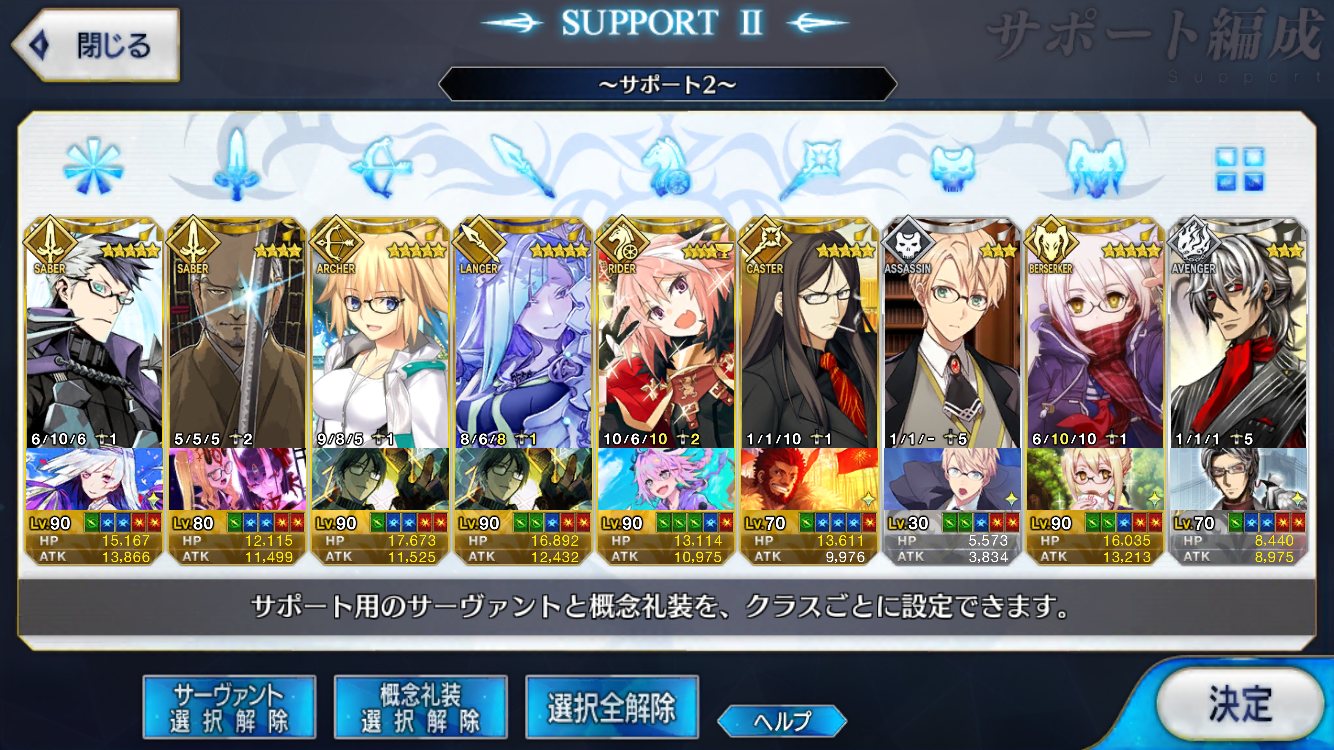The height and width of the screenshot is (750, 1334).
Task: Open ヘルプ help
Action: [782, 720]
